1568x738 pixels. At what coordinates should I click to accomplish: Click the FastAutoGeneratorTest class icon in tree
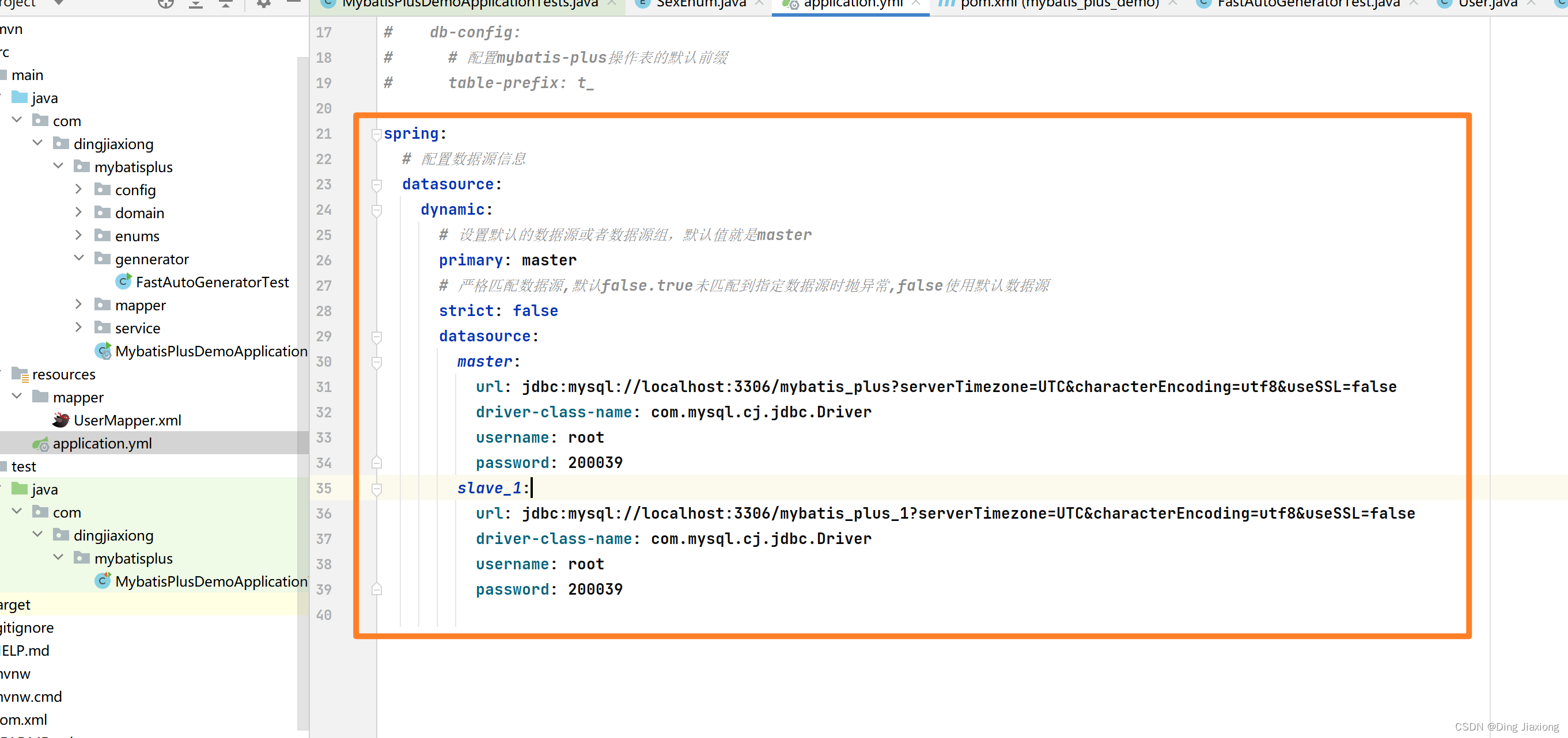124,281
